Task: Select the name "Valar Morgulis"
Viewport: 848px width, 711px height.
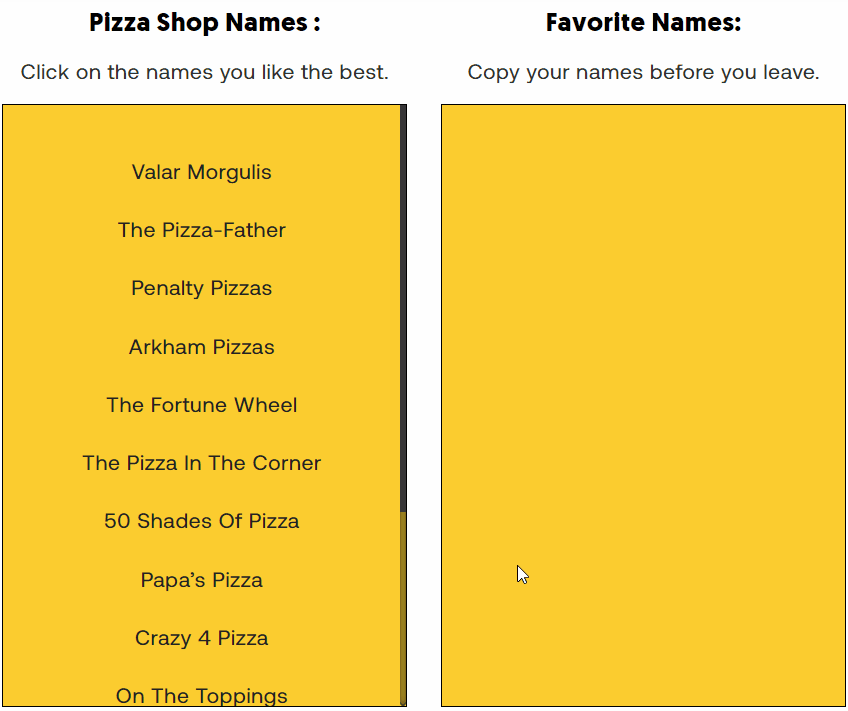Action: (x=201, y=172)
